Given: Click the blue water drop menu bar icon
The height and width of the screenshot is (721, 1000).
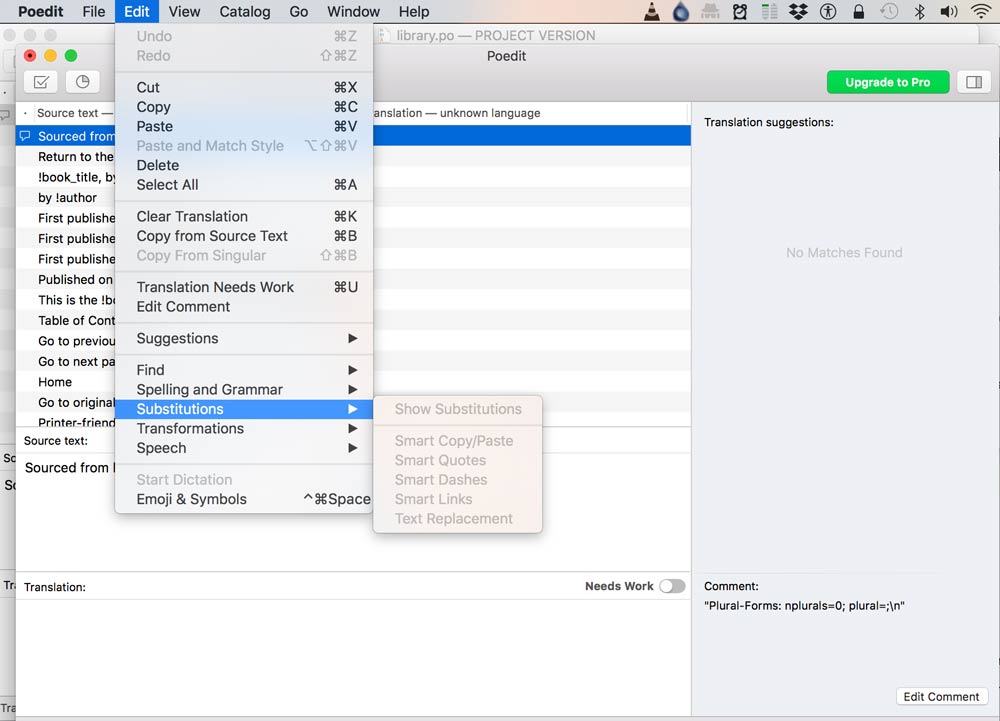Looking at the screenshot, I should click(x=680, y=11).
